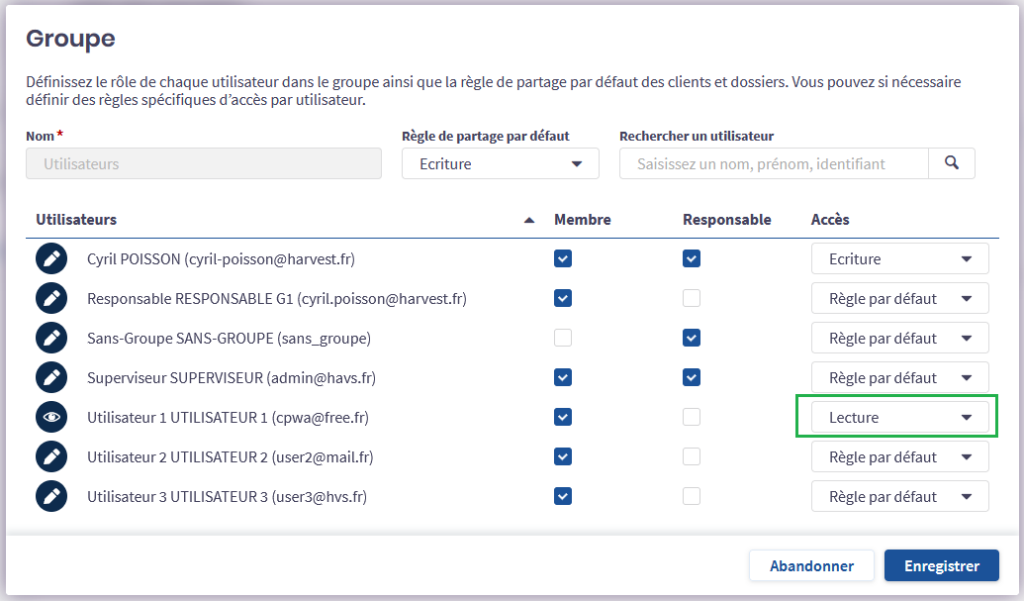Check the Responsable box for Utilisateur 1
Screen dimensions: 1024x601
click(691, 417)
